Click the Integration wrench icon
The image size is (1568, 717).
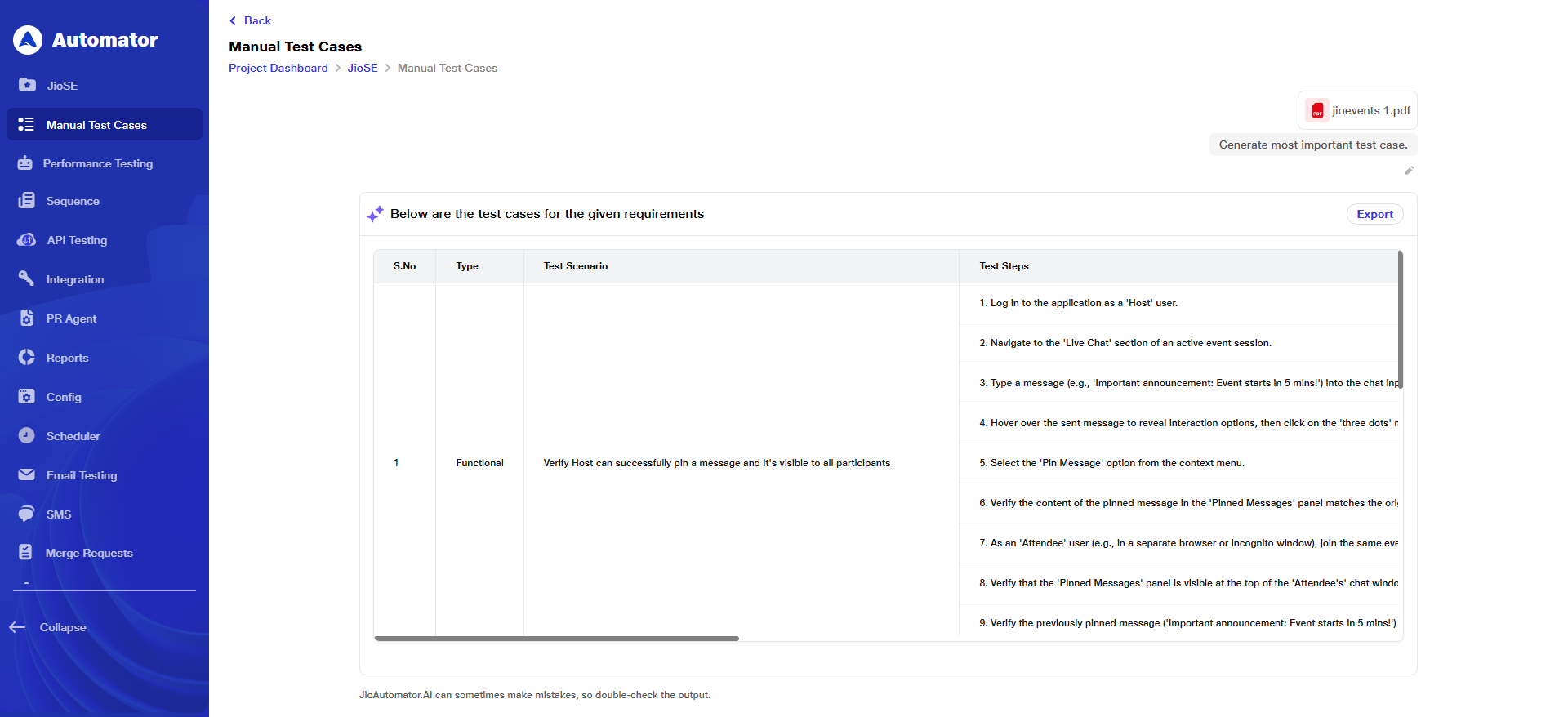pos(26,278)
